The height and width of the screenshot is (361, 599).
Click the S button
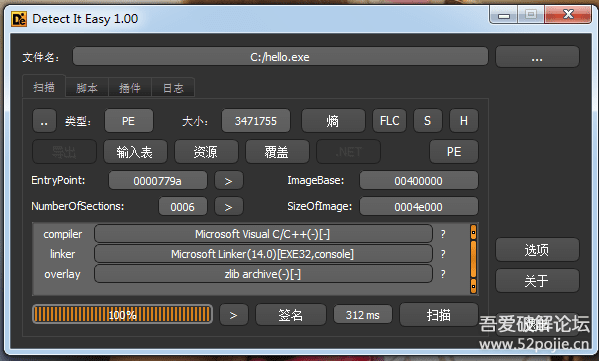(x=427, y=121)
